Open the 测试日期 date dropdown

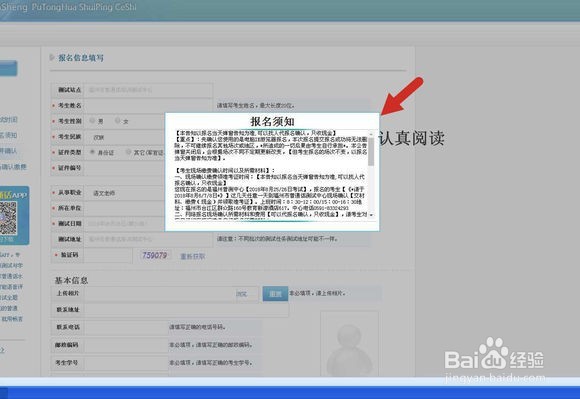(x=125, y=223)
